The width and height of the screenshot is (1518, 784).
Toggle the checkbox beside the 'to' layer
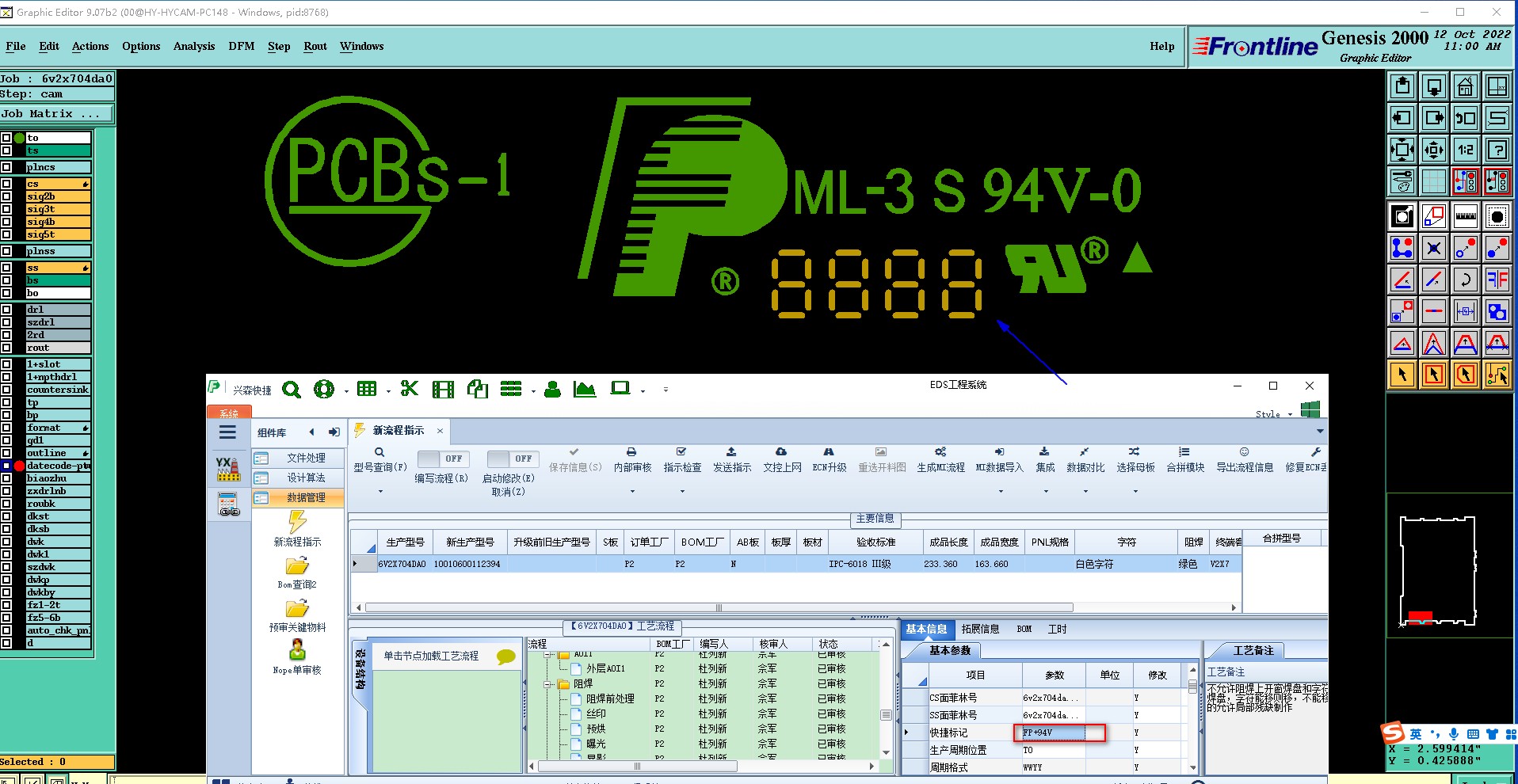click(x=6, y=138)
